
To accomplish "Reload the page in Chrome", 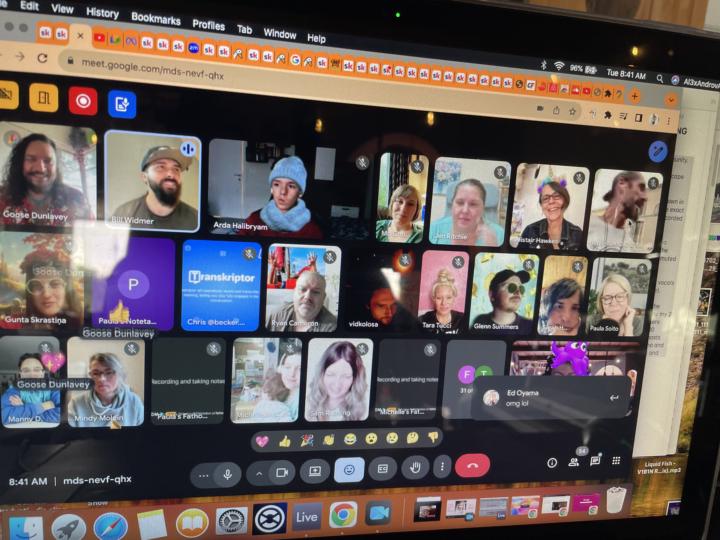I will tap(42, 58).
